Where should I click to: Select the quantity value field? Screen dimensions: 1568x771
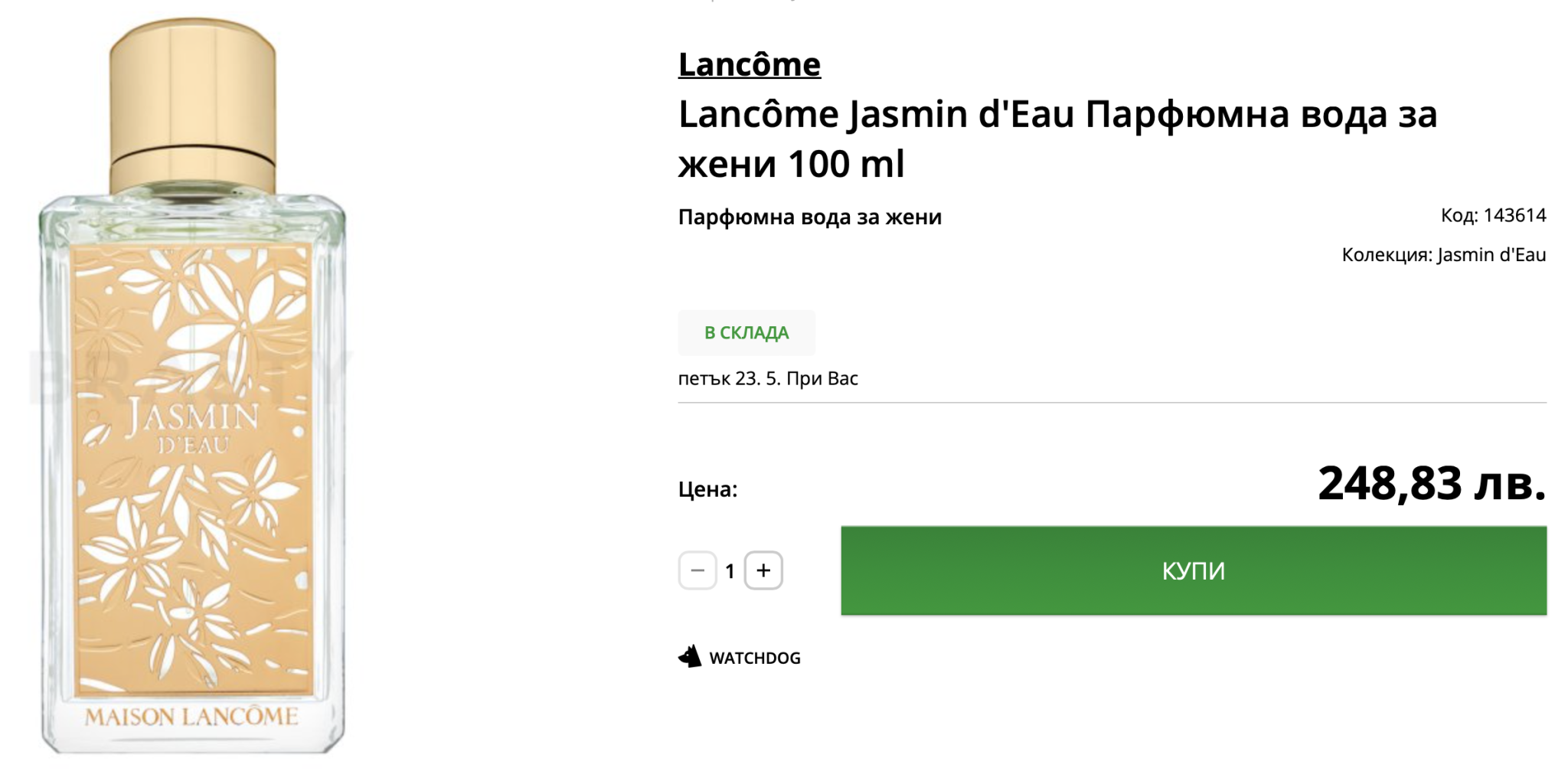pyautogui.click(x=730, y=571)
